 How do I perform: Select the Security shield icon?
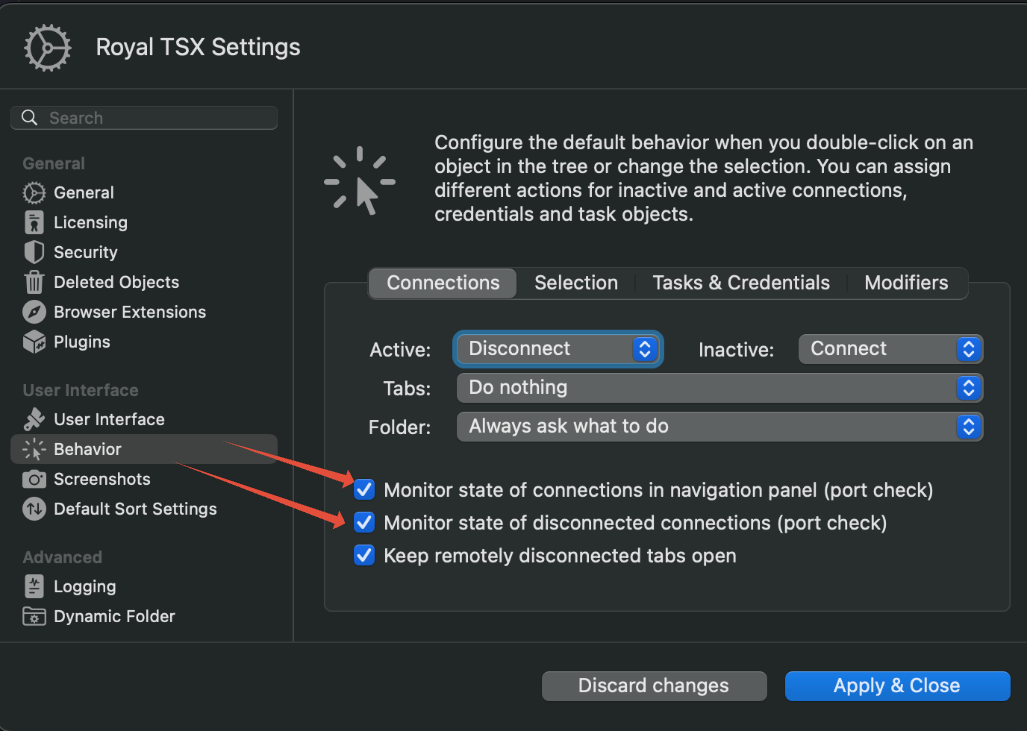[x=34, y=252]
